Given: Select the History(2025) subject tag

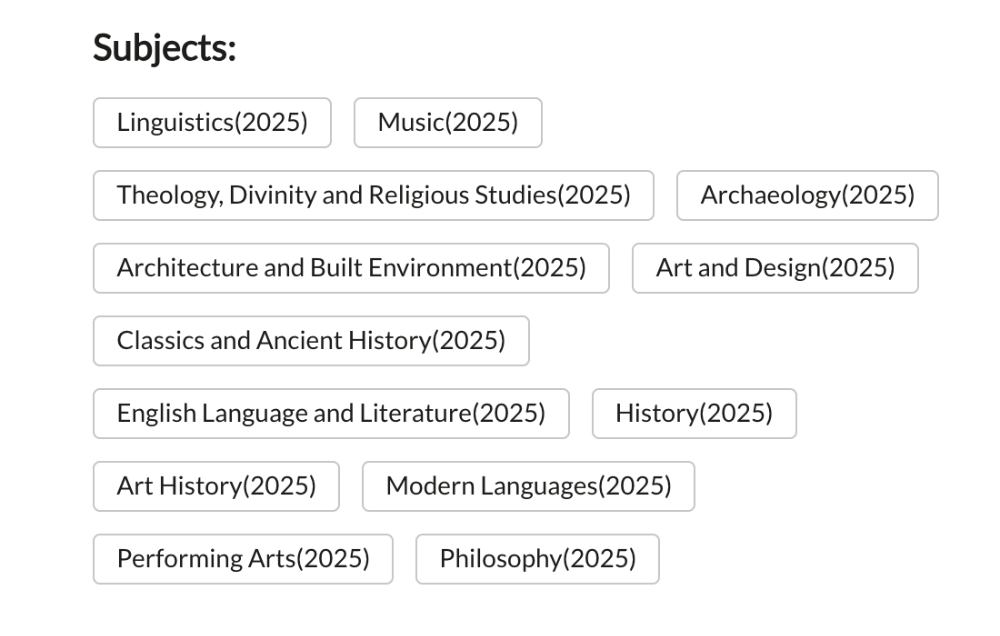Looking at the screenshot, I should pyautogui.click(x=694, y=414).
